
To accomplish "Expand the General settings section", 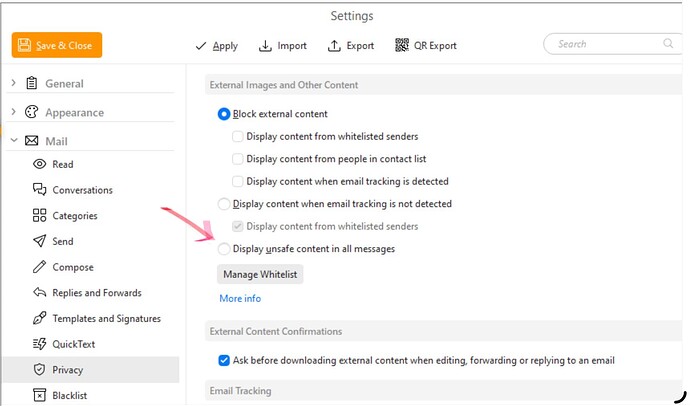I will pos(13,83).
